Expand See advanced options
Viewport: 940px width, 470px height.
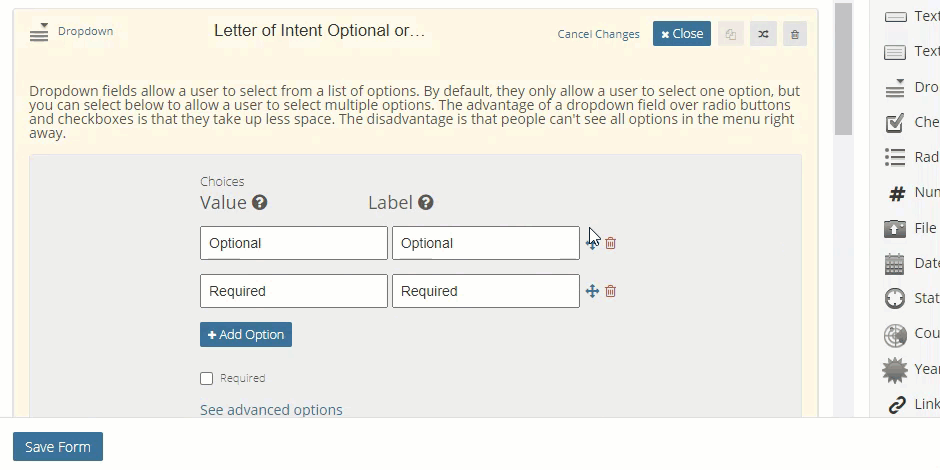point(271,410)
